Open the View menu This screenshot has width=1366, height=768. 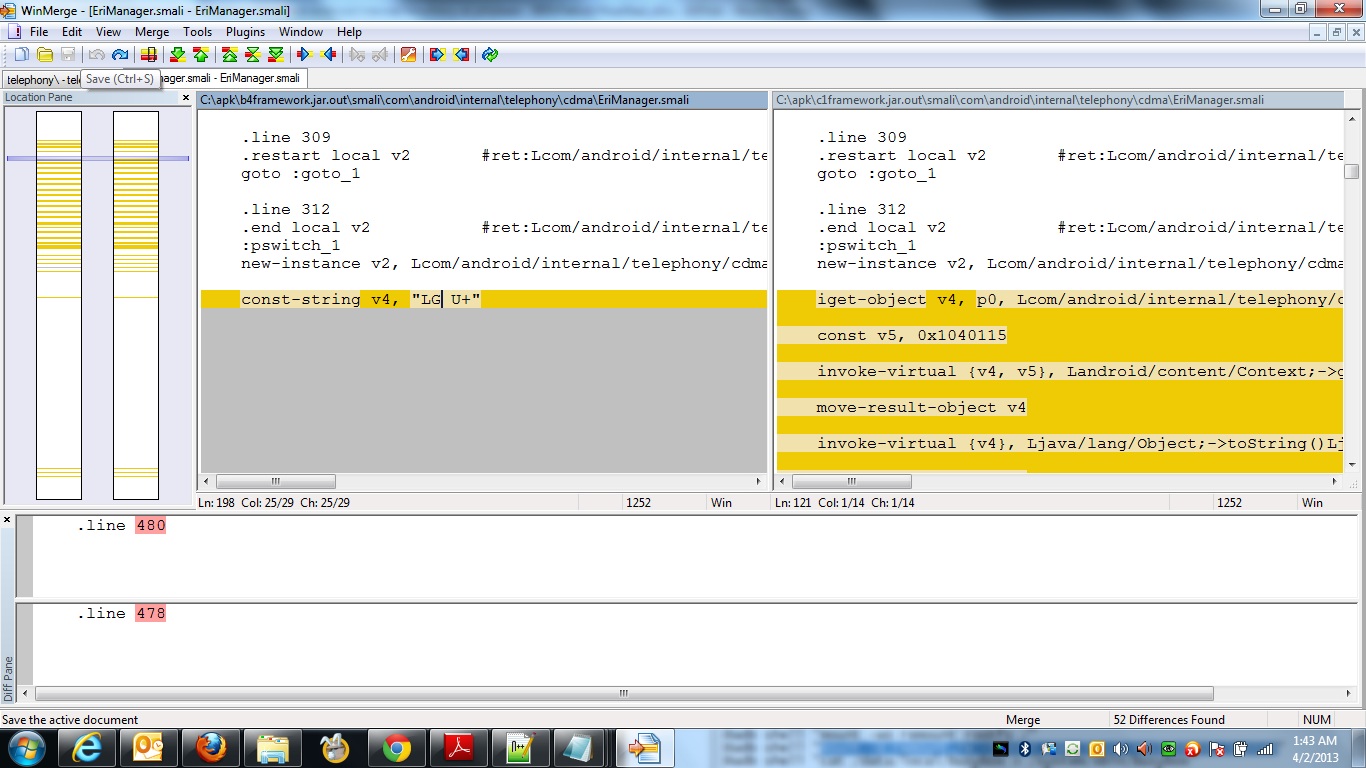[x=108, y=32]
